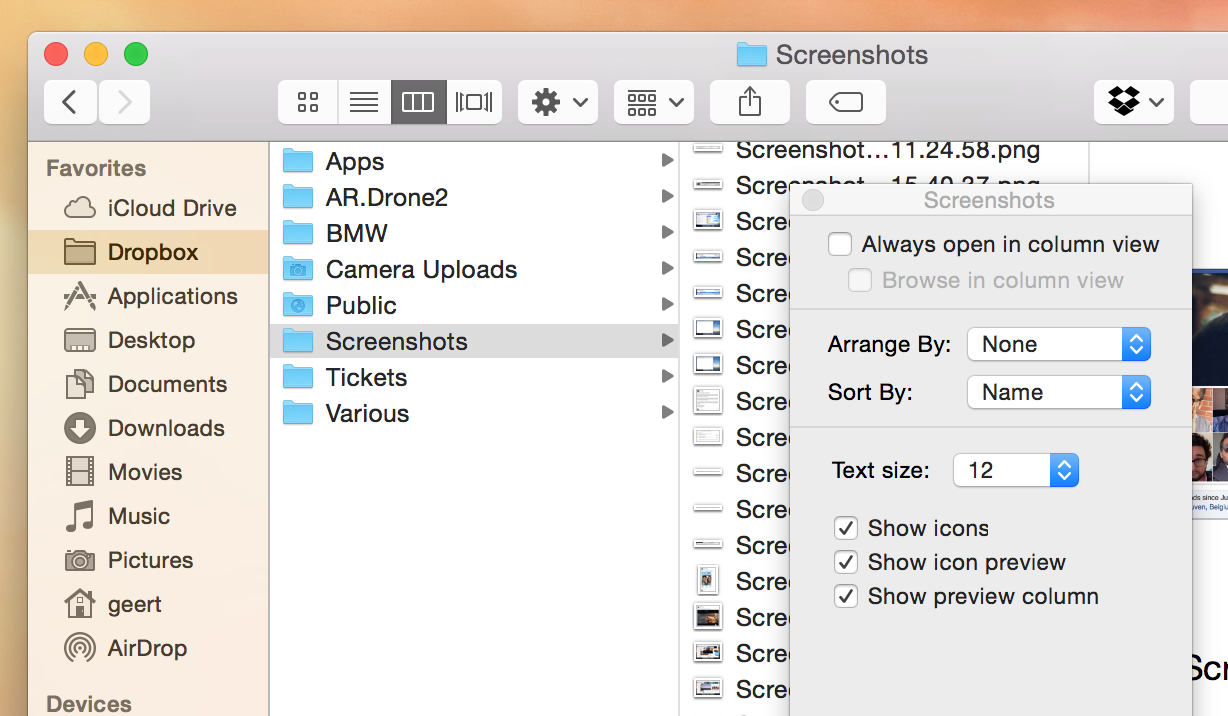
Task: Disable Show preview column option
Action: (x=846, y=596)
